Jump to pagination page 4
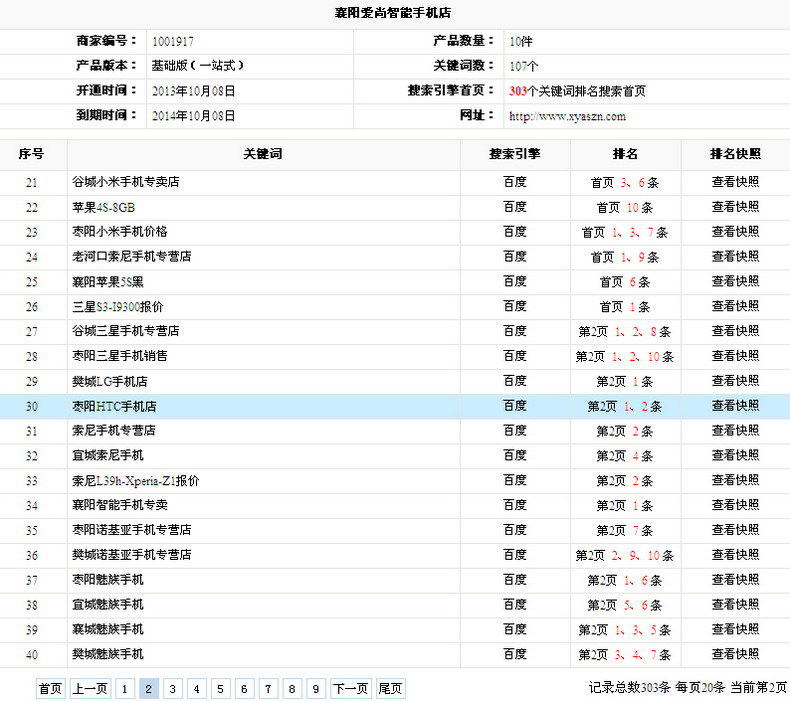Image resolution: width=790 pixels, height=701 pixels. click(196, 688)
